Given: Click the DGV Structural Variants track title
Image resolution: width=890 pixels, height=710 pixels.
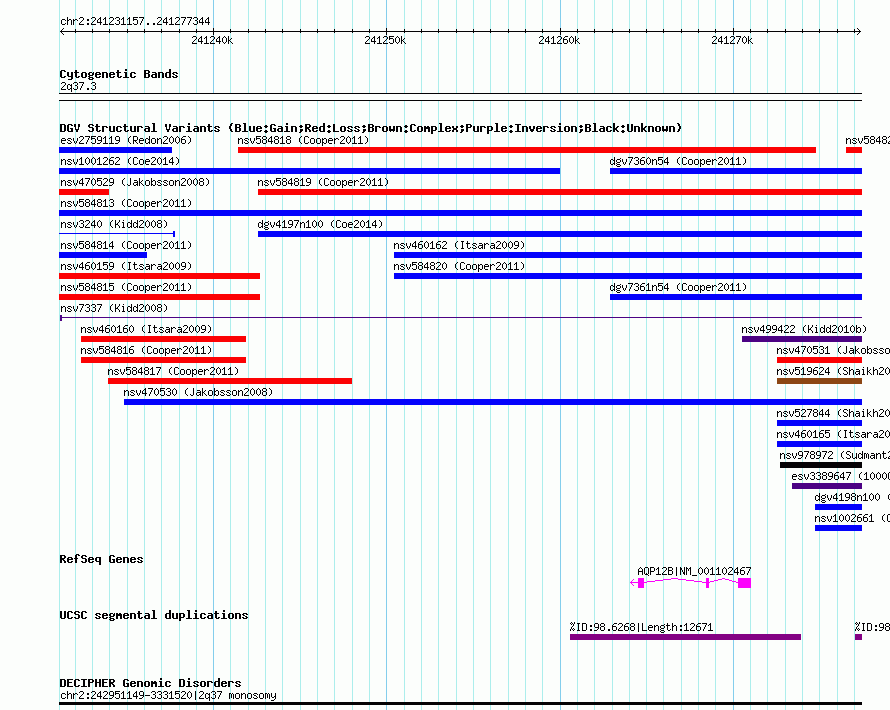Looking at the screenshot, I should tap(370, 128).
